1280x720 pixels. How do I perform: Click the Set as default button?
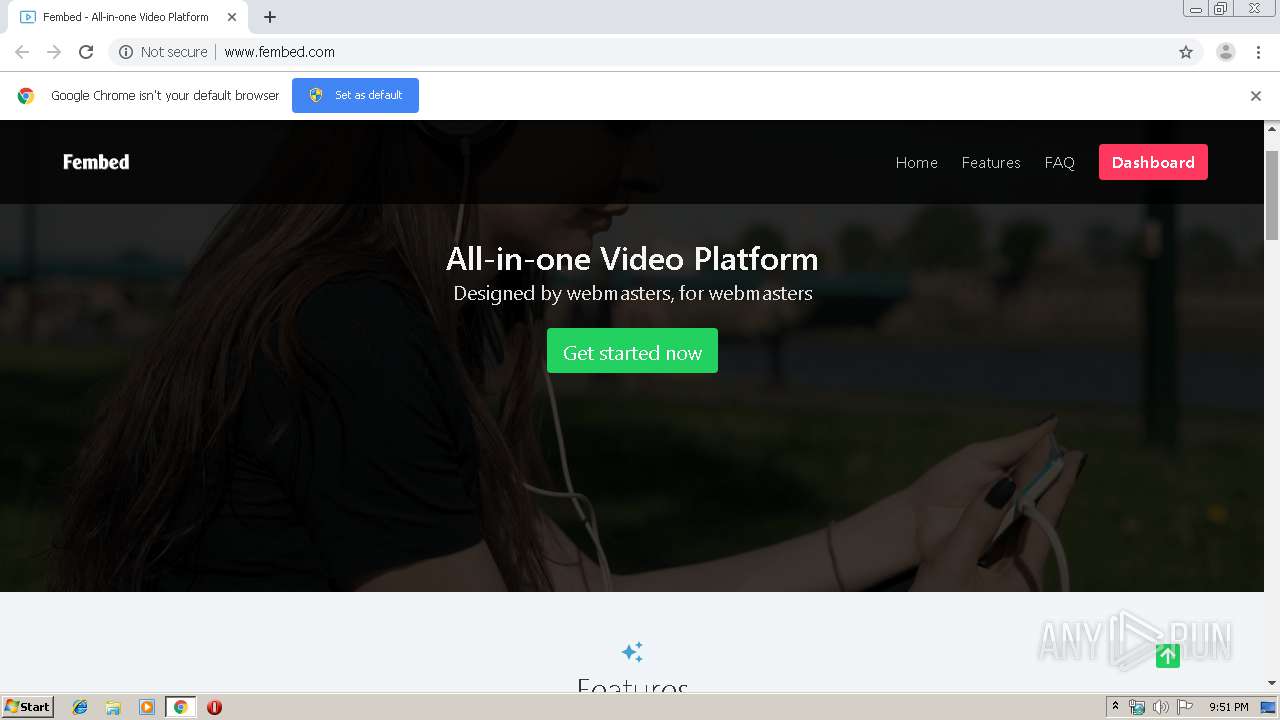tap(355, 95)
